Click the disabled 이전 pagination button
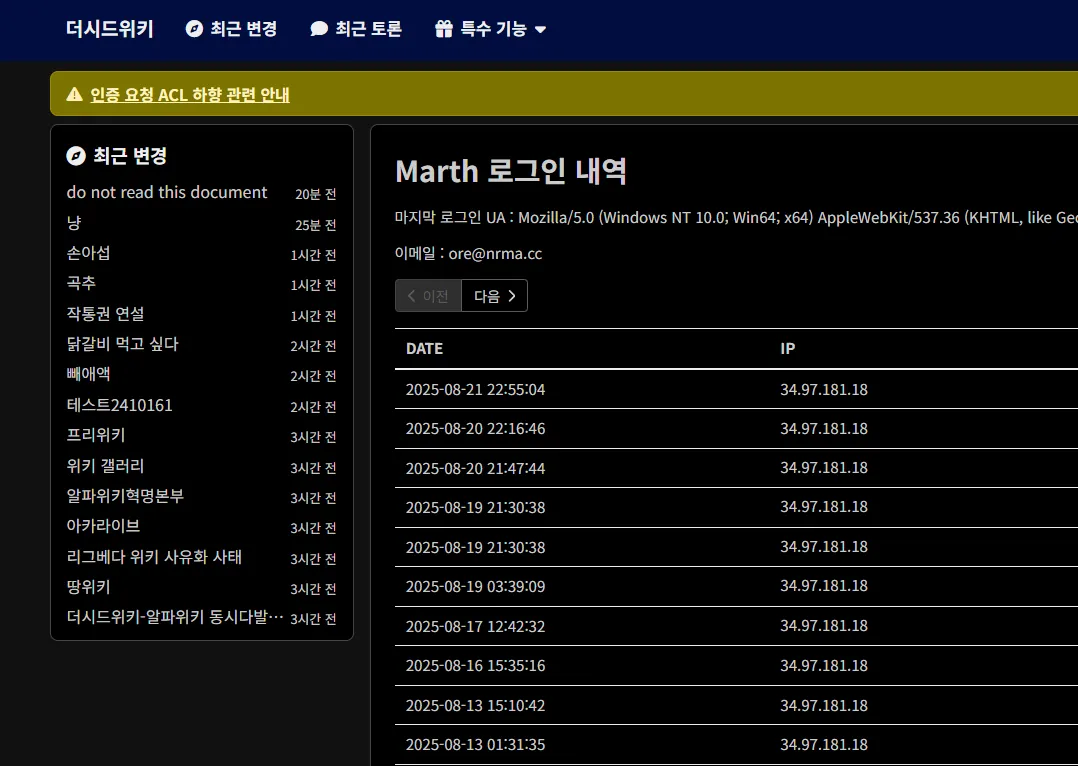Screen dimensions: 1078x766 [x=428, y=296]
